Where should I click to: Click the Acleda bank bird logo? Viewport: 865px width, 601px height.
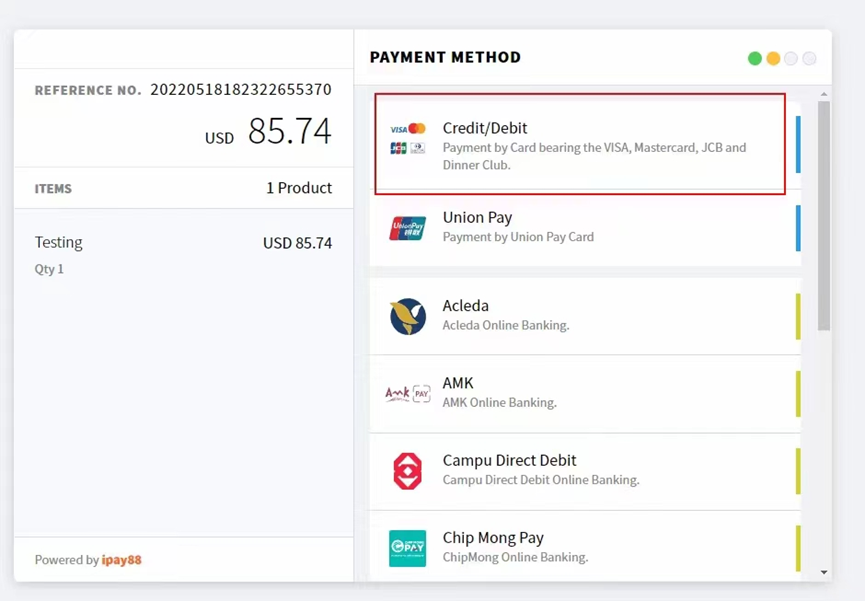(408, 316)
